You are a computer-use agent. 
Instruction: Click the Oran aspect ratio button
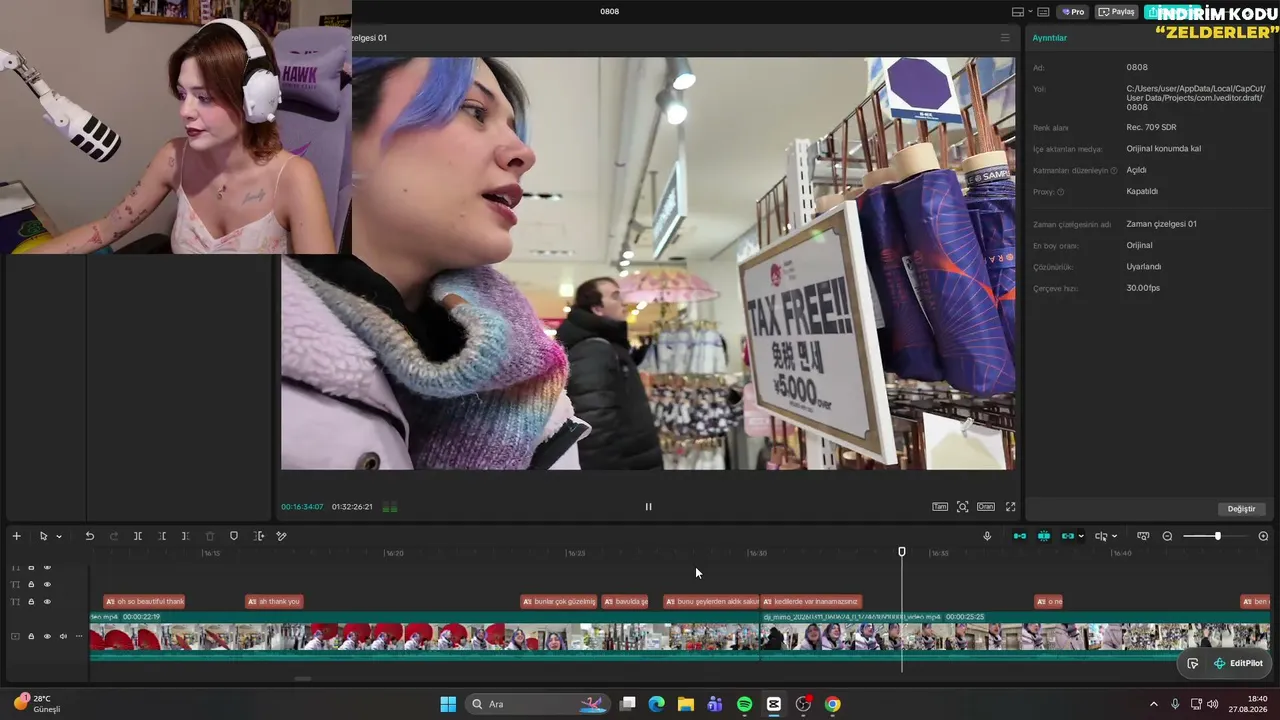(x=986, y=507)
